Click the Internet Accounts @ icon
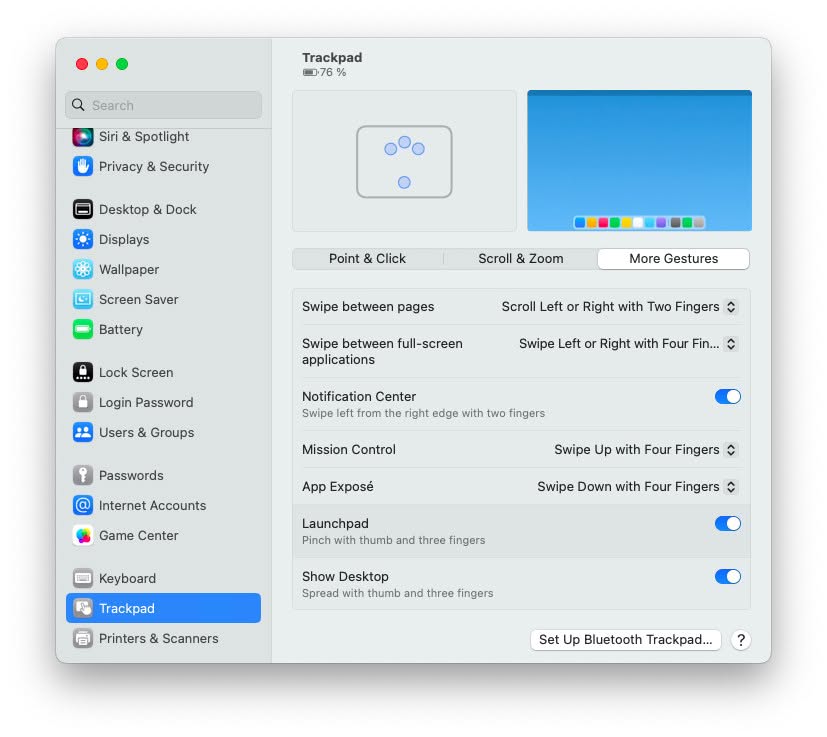 (83, 505)
